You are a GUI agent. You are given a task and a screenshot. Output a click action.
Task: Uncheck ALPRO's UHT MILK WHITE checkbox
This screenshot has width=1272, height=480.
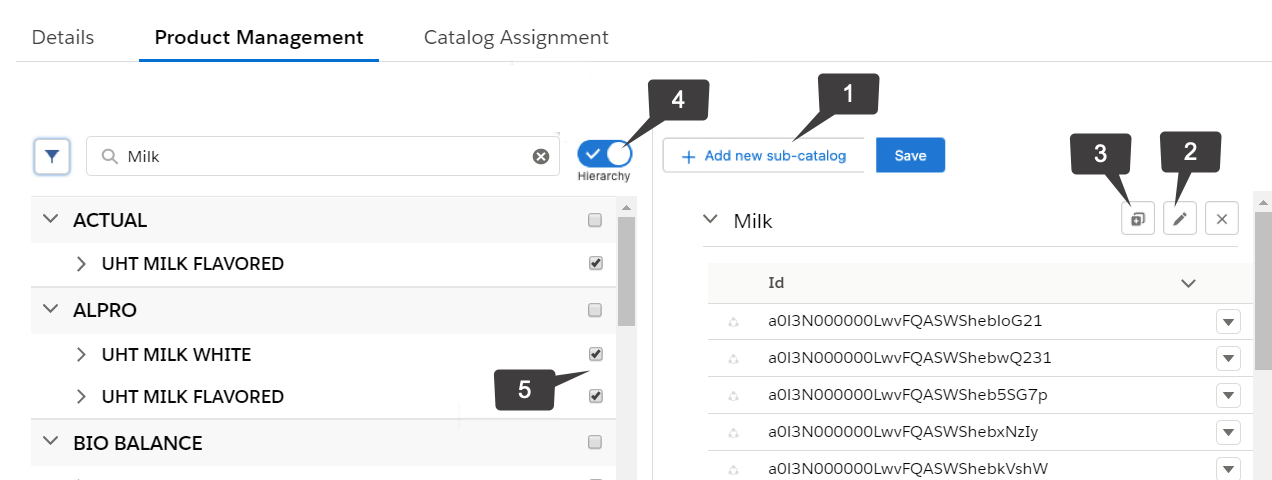click(596, 354)
